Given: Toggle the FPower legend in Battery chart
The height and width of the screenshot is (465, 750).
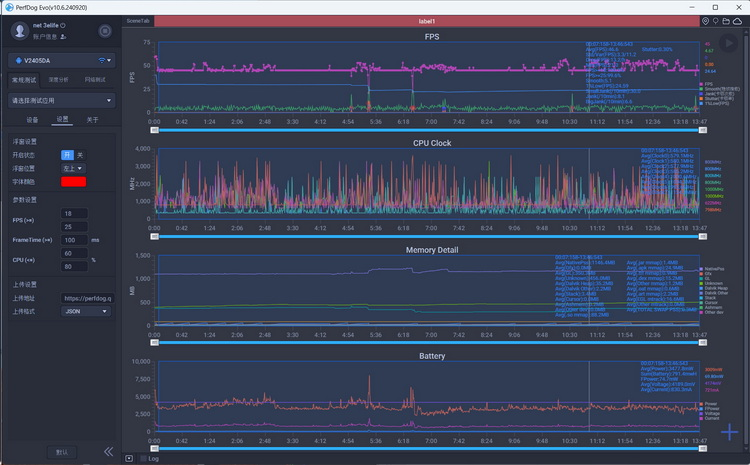Looking at the screenshot, I should [709, 409].
